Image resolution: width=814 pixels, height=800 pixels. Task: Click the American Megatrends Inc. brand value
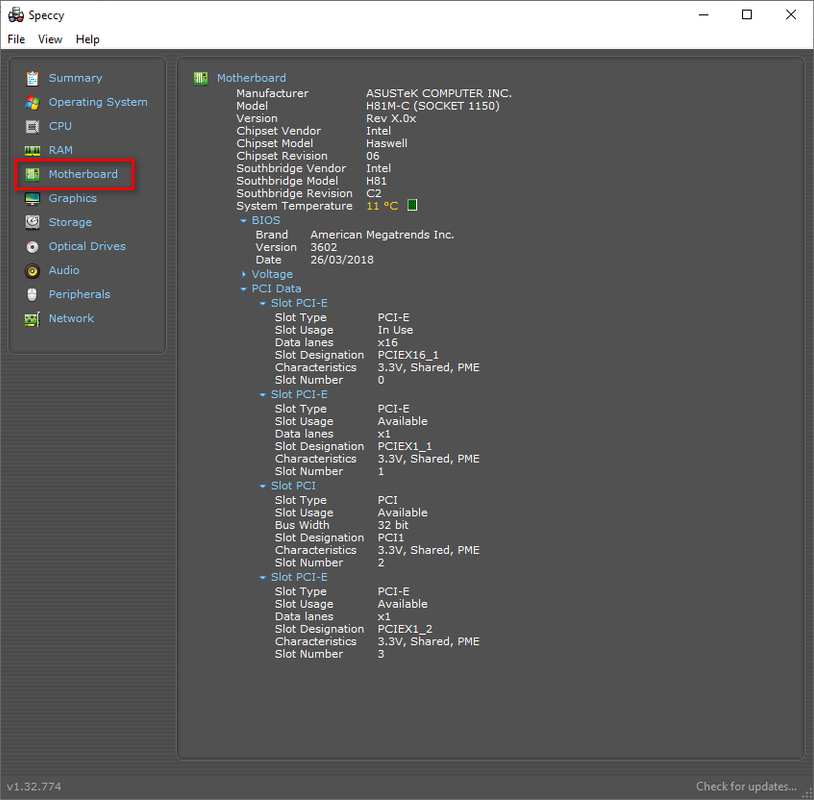(382, 235)
